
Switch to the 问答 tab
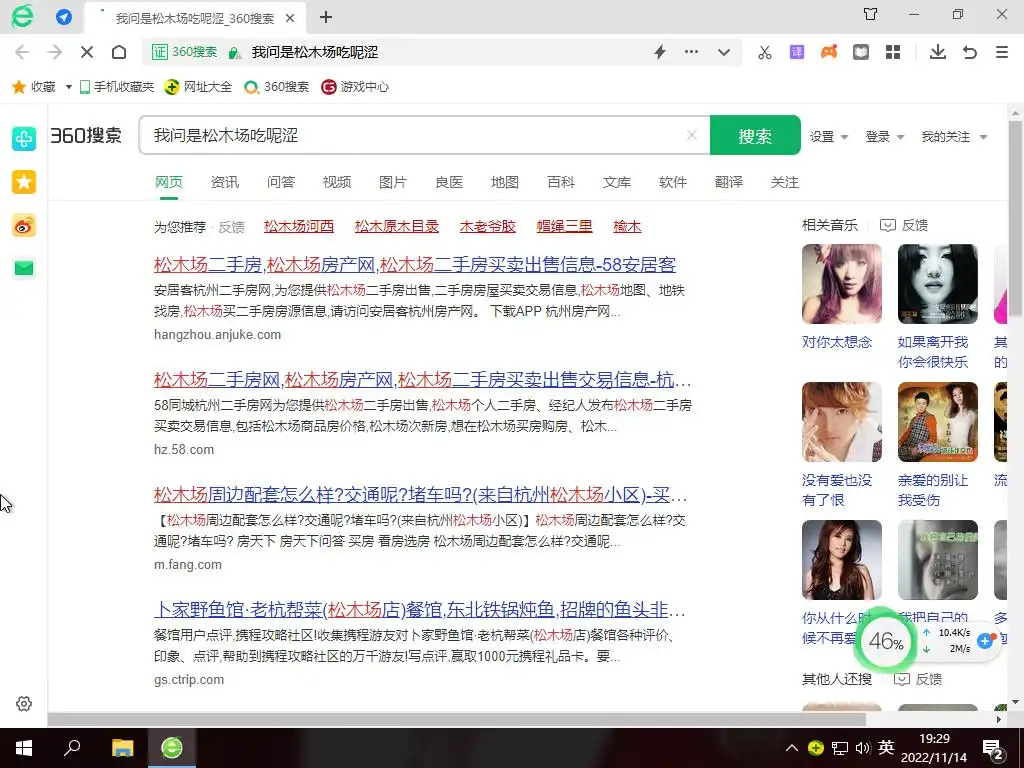click(x=281, y=182)
